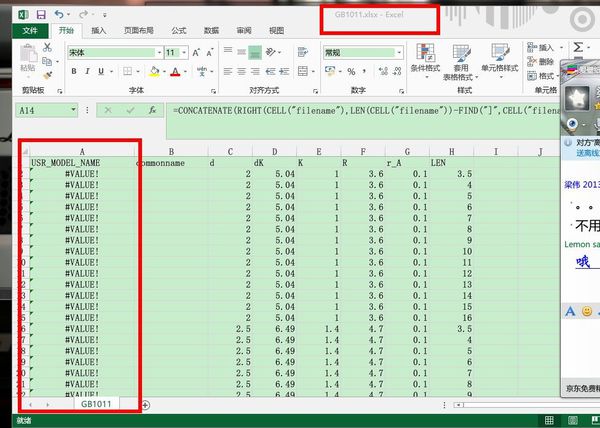This screenshot has height=428, width=600.
Task: Toggle wrap text in cells
Action: tap(303, 52)
